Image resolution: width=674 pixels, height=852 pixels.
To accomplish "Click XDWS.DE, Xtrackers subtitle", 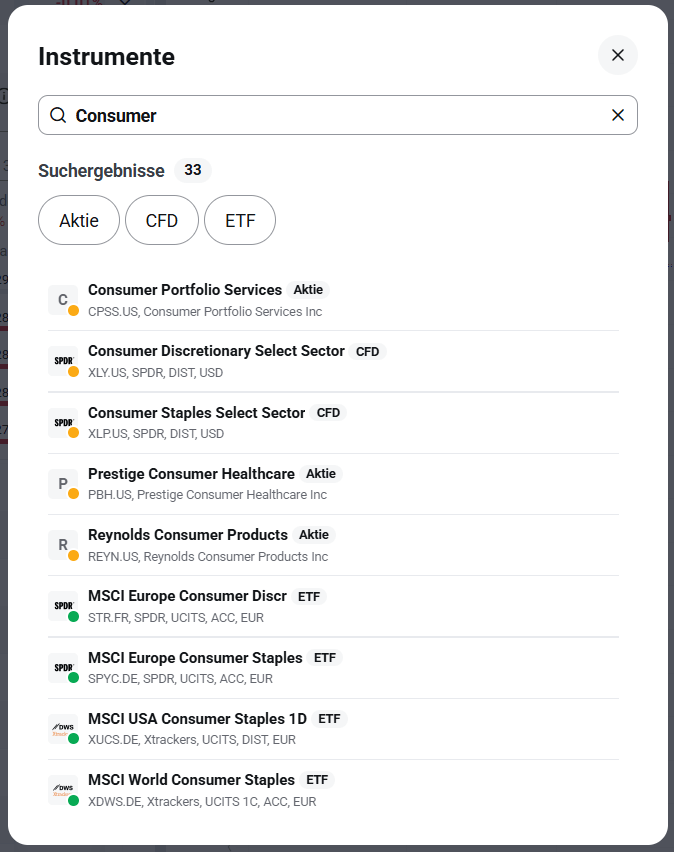I will (x=202, y=801).
